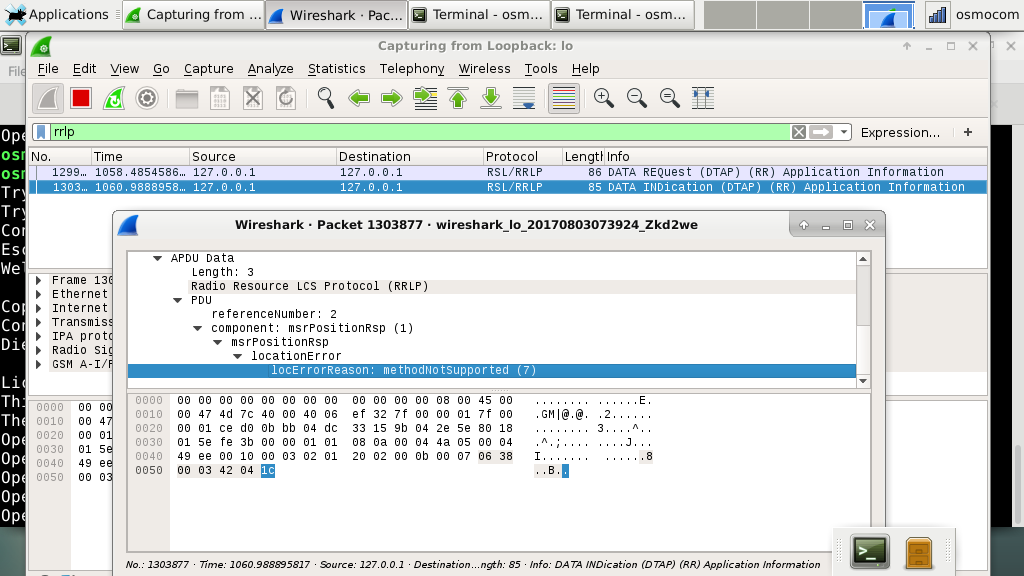Click the display filter bookmark icon
The width and height of the screenshot is (1024, 576).
click(41, 132)
